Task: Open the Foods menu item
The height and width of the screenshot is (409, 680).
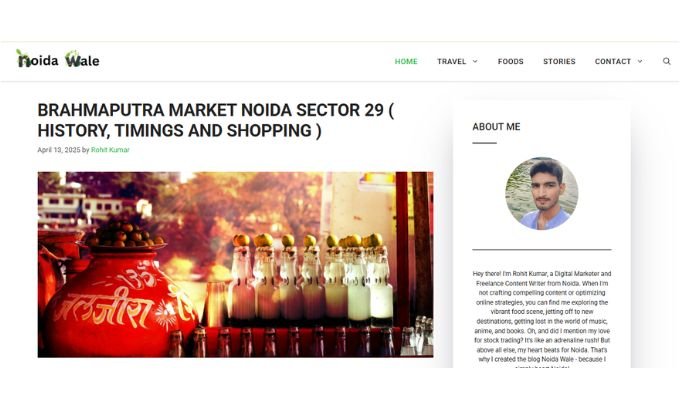Action: (510, 61)
